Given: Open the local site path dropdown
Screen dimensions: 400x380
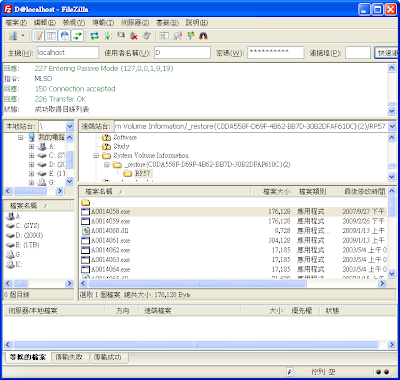Looking at the screenshot, I should coord(70,126).
